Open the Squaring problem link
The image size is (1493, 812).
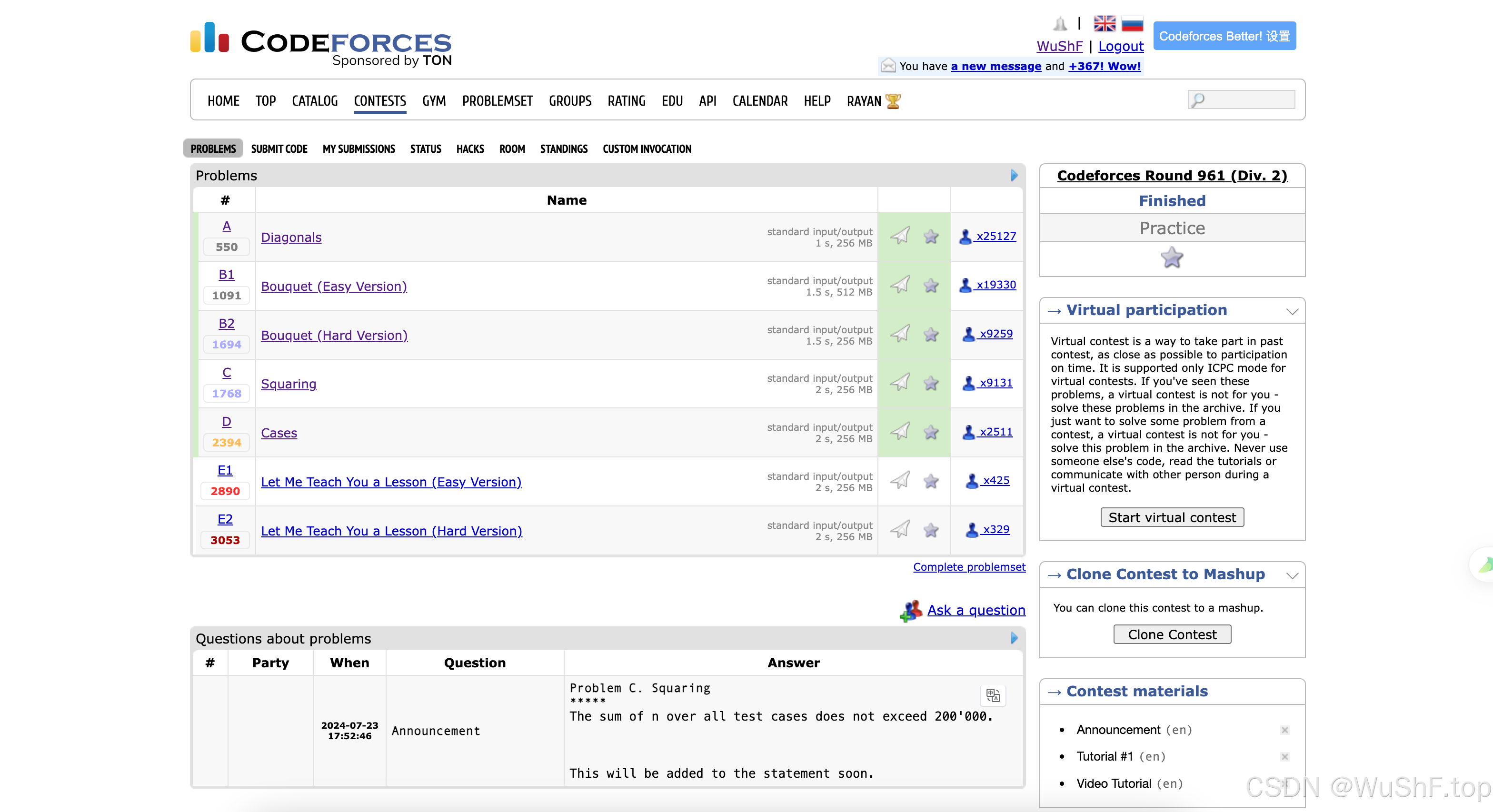click(x=288, y=384)
